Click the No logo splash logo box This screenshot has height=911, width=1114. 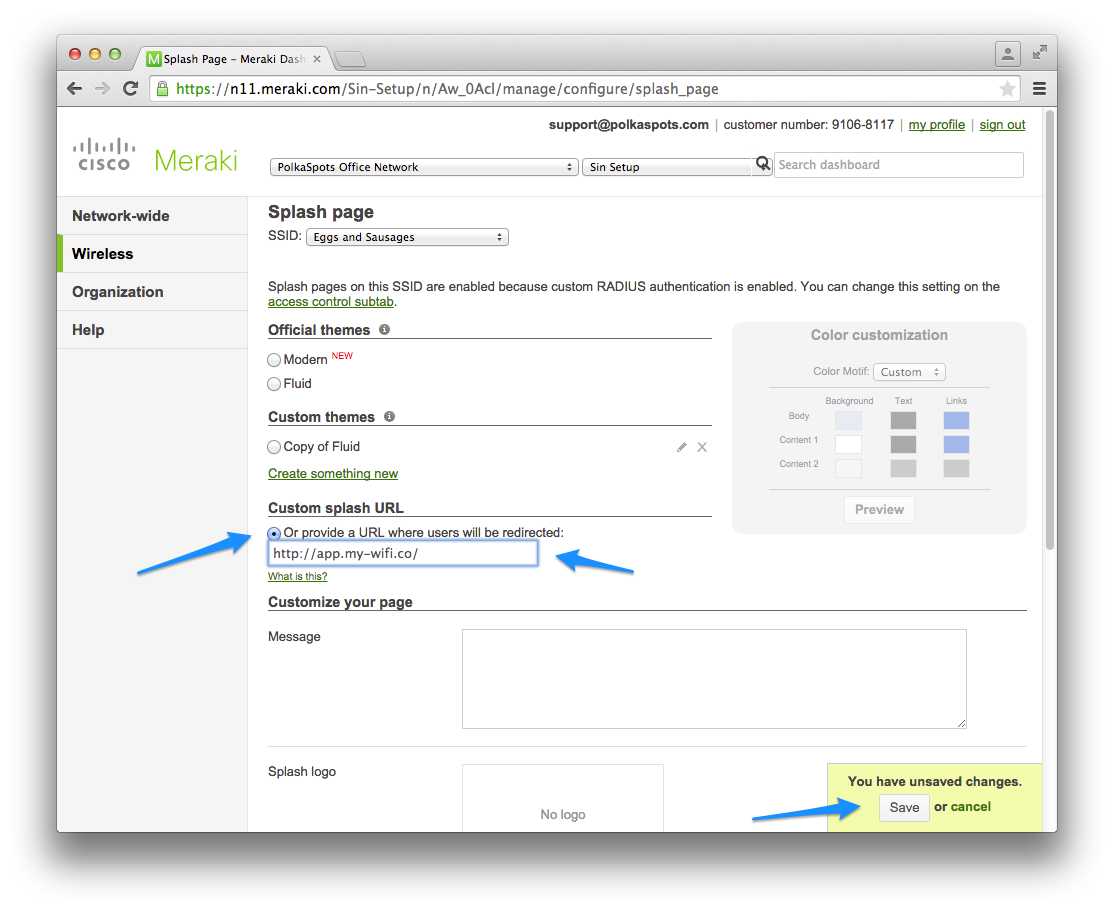pyautogui.click(x=563, y=798)
